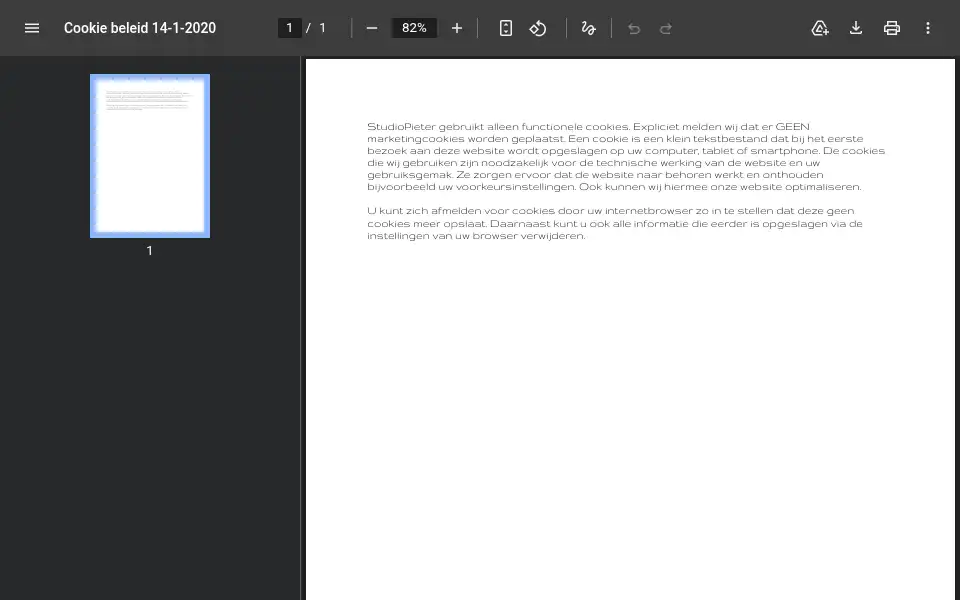Select the page 1 thumbnail
Image resolution: width=960 pixels, height=600 pixels.
pyautogui.click(x=150, y=156)
